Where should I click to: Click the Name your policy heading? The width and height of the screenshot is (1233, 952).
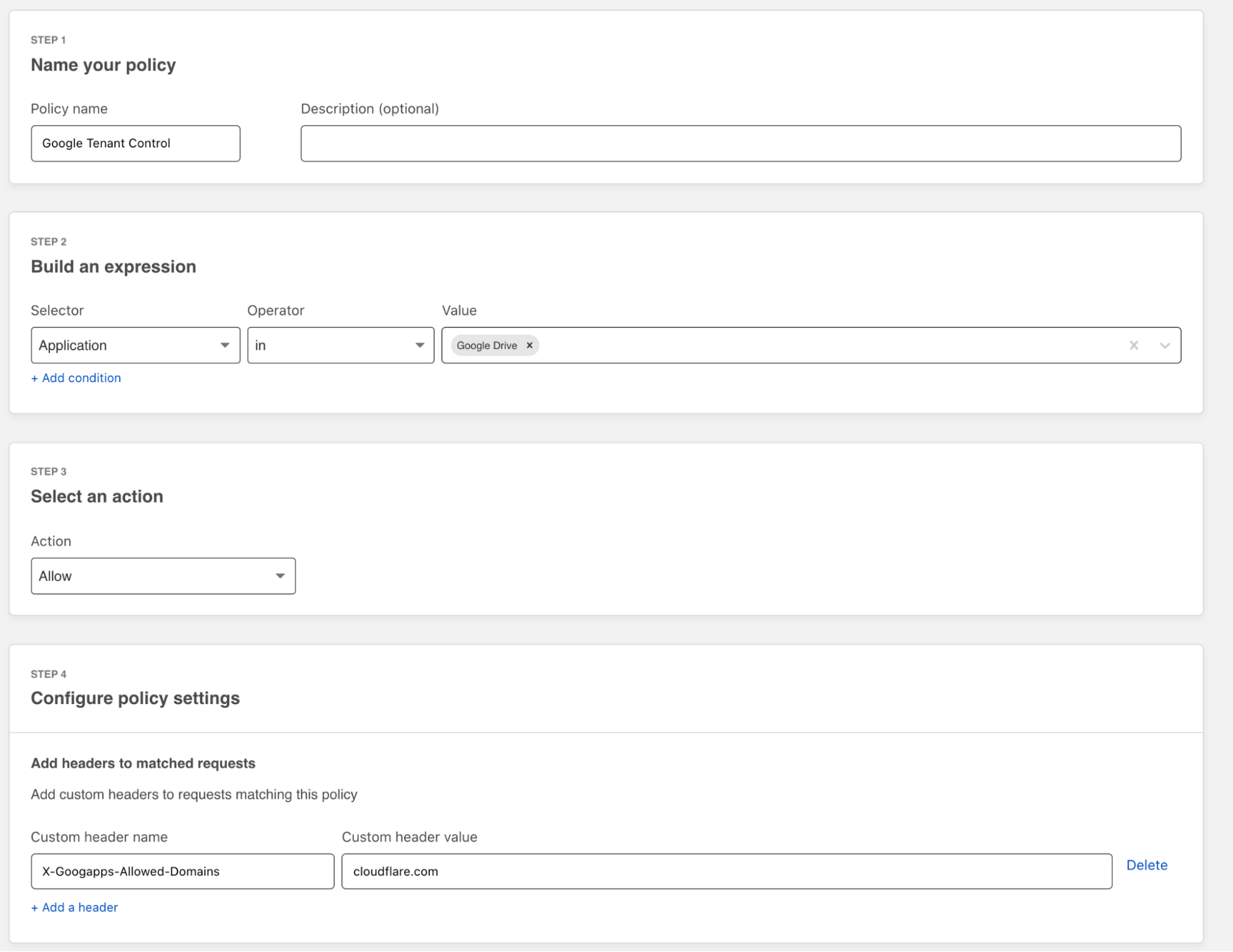(x=103, y=65)
